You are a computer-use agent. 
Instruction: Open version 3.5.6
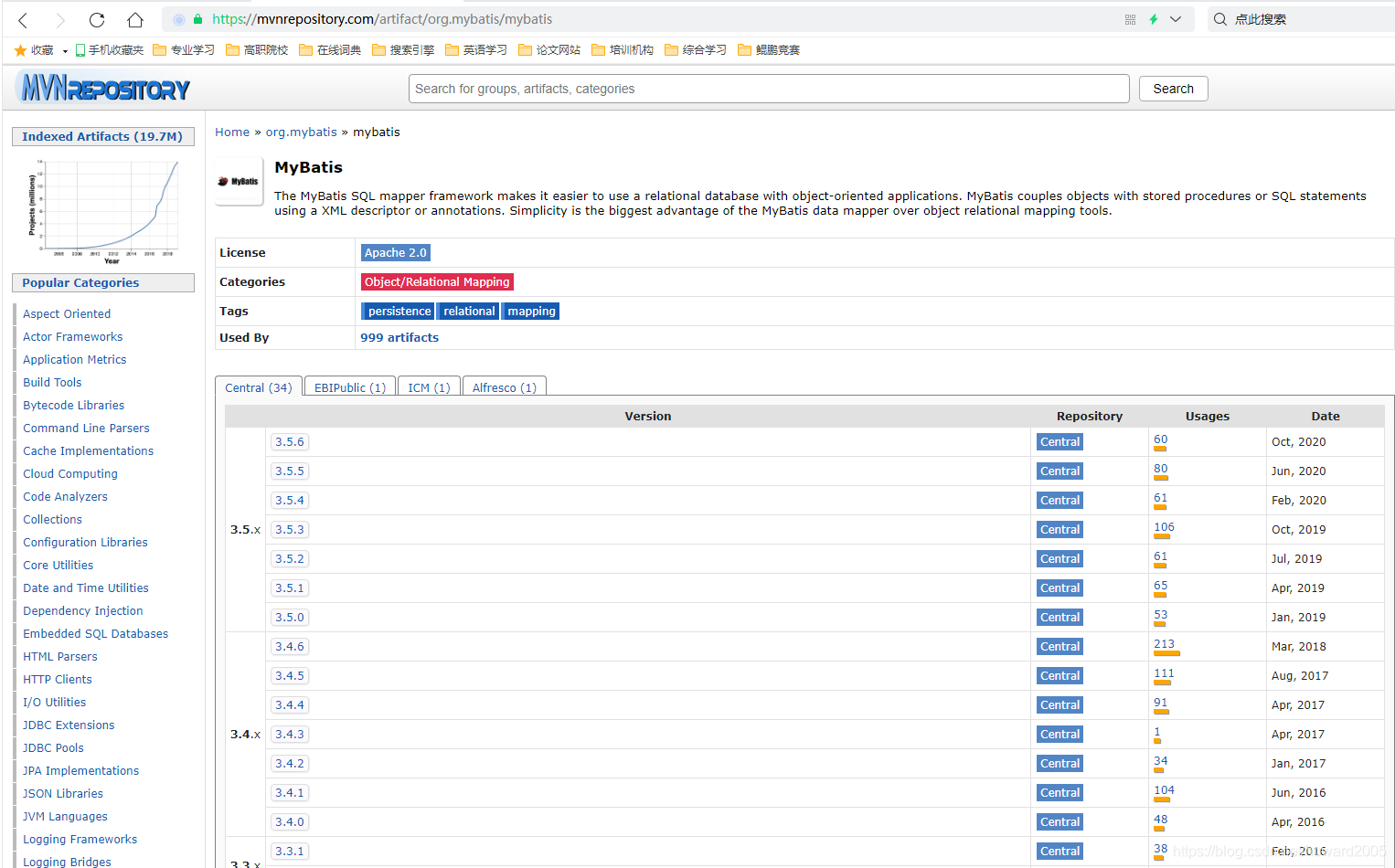click(290, 442)
